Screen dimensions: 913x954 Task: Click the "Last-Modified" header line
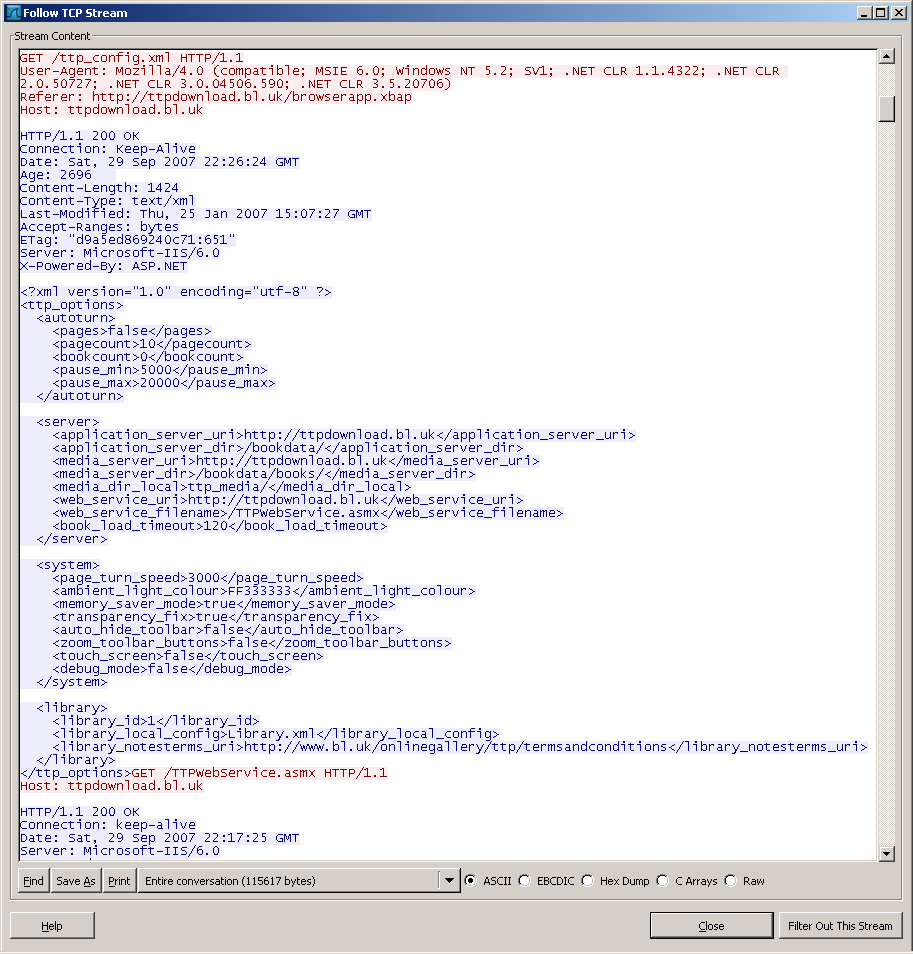coord(196,214)
